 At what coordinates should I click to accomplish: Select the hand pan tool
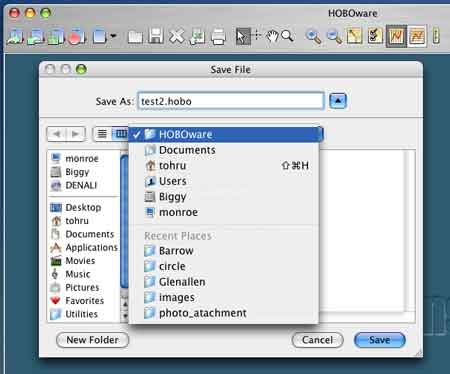point(272,36)
